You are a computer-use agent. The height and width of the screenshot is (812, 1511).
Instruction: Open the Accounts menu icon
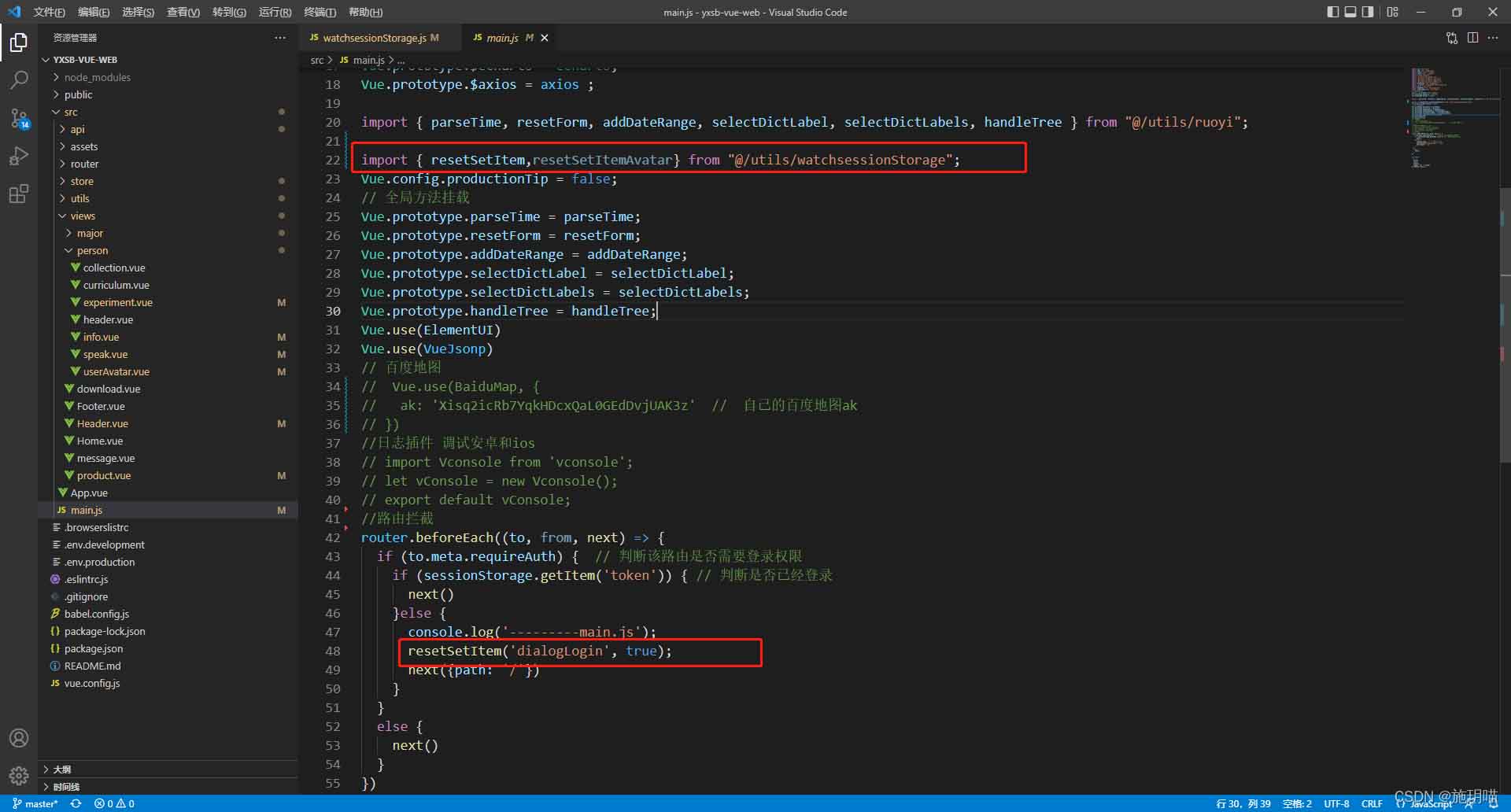coord(19,738)
